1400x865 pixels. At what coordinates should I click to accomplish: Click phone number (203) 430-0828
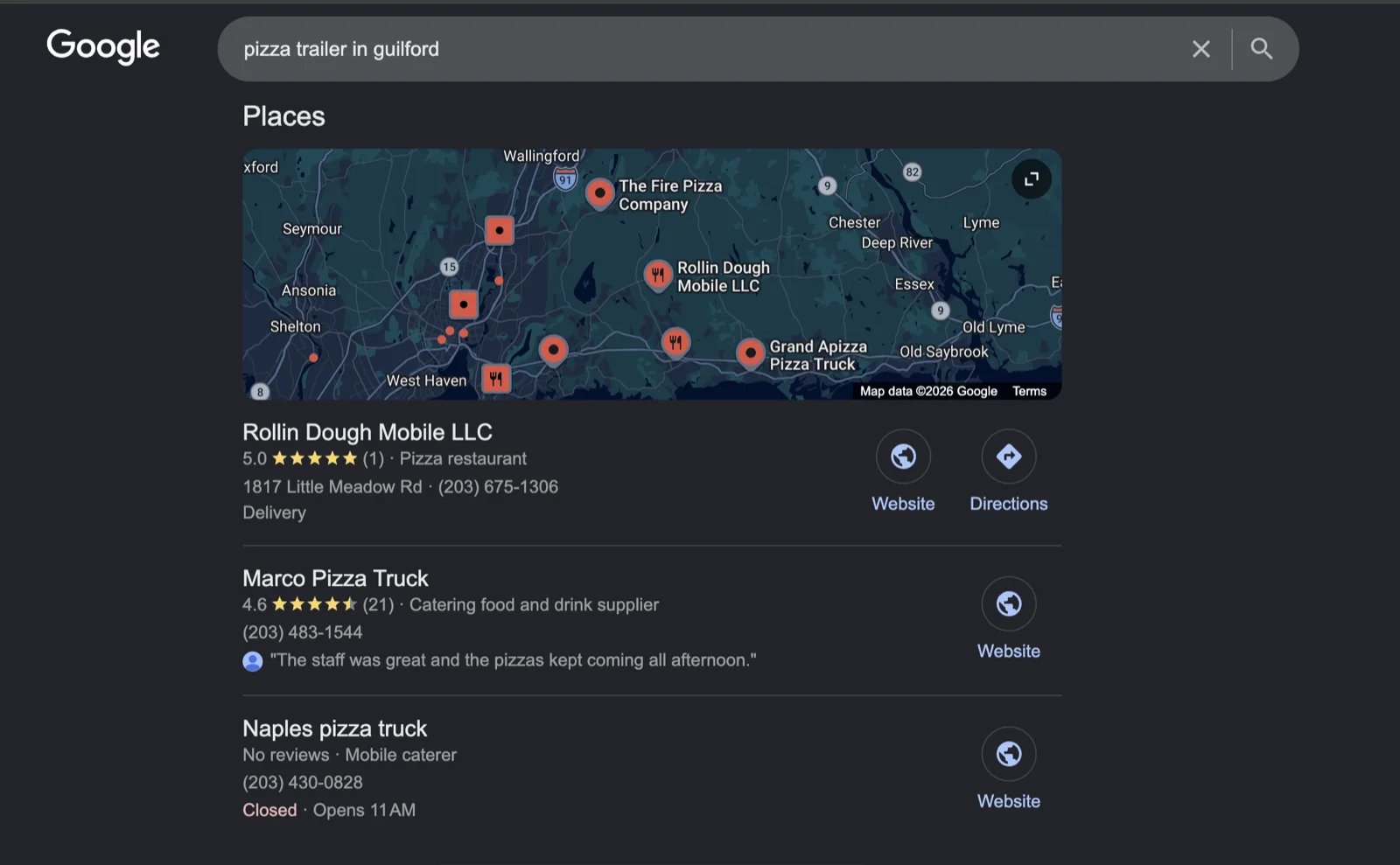302,783
